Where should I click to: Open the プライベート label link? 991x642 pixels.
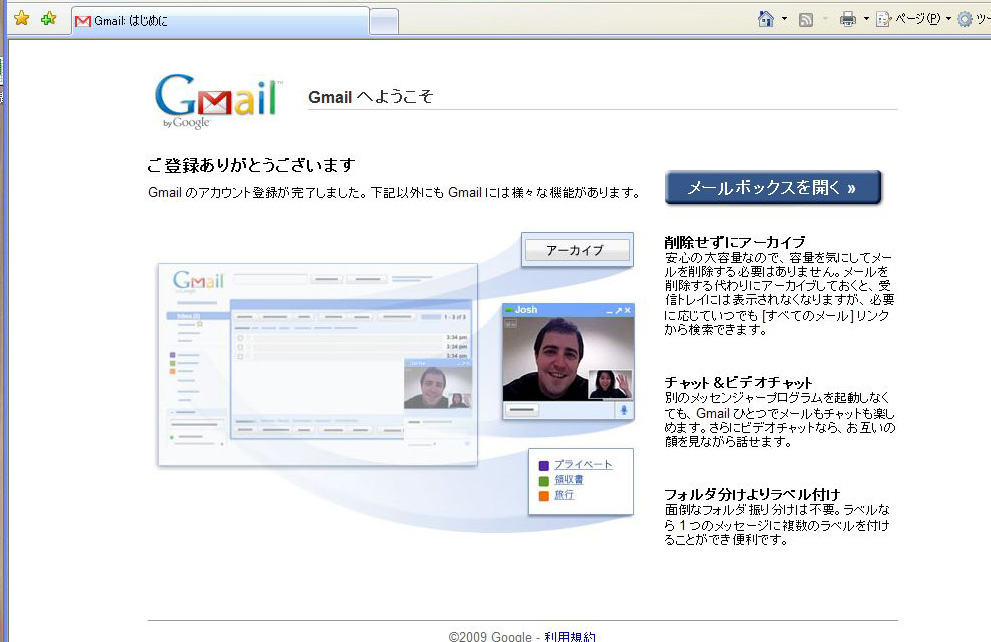tap(583, 464)
